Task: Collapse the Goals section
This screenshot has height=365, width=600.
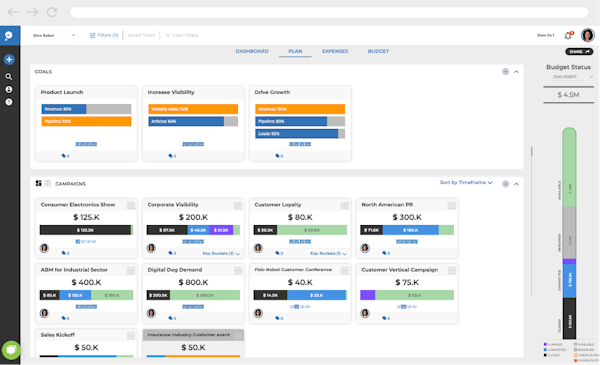Action: click(x=516, y=72)
